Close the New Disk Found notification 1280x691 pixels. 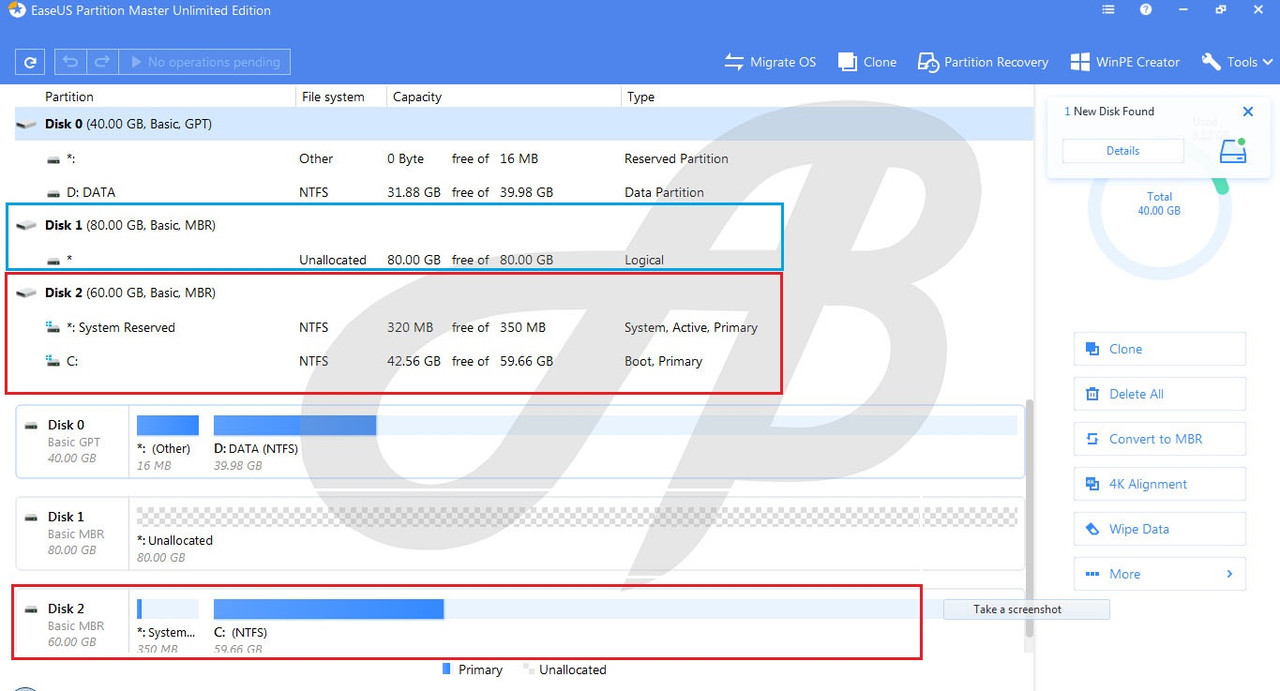pyautogui.click(x=1248, y=112)
